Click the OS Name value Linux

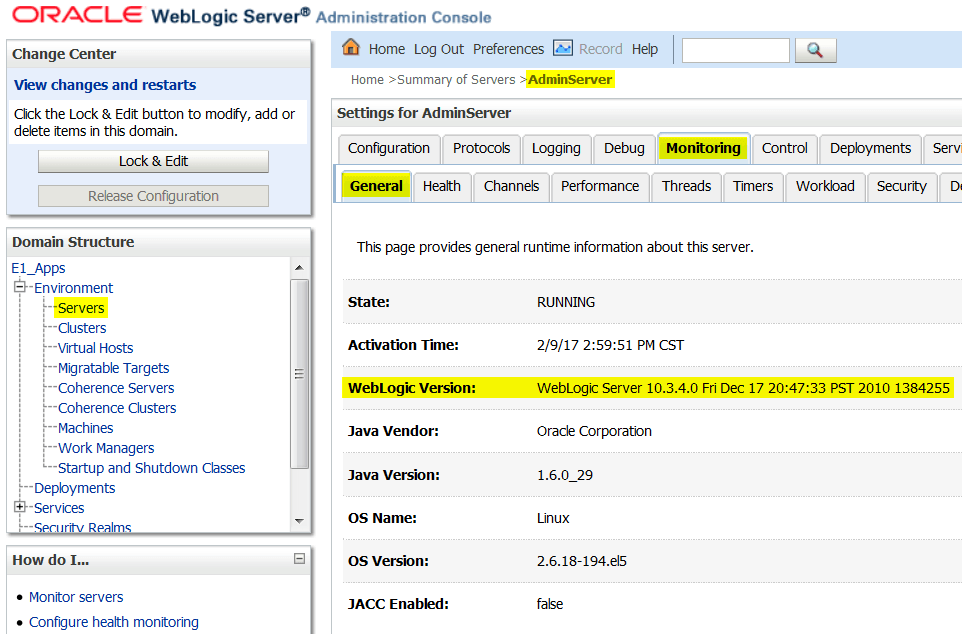pos(553,518)
